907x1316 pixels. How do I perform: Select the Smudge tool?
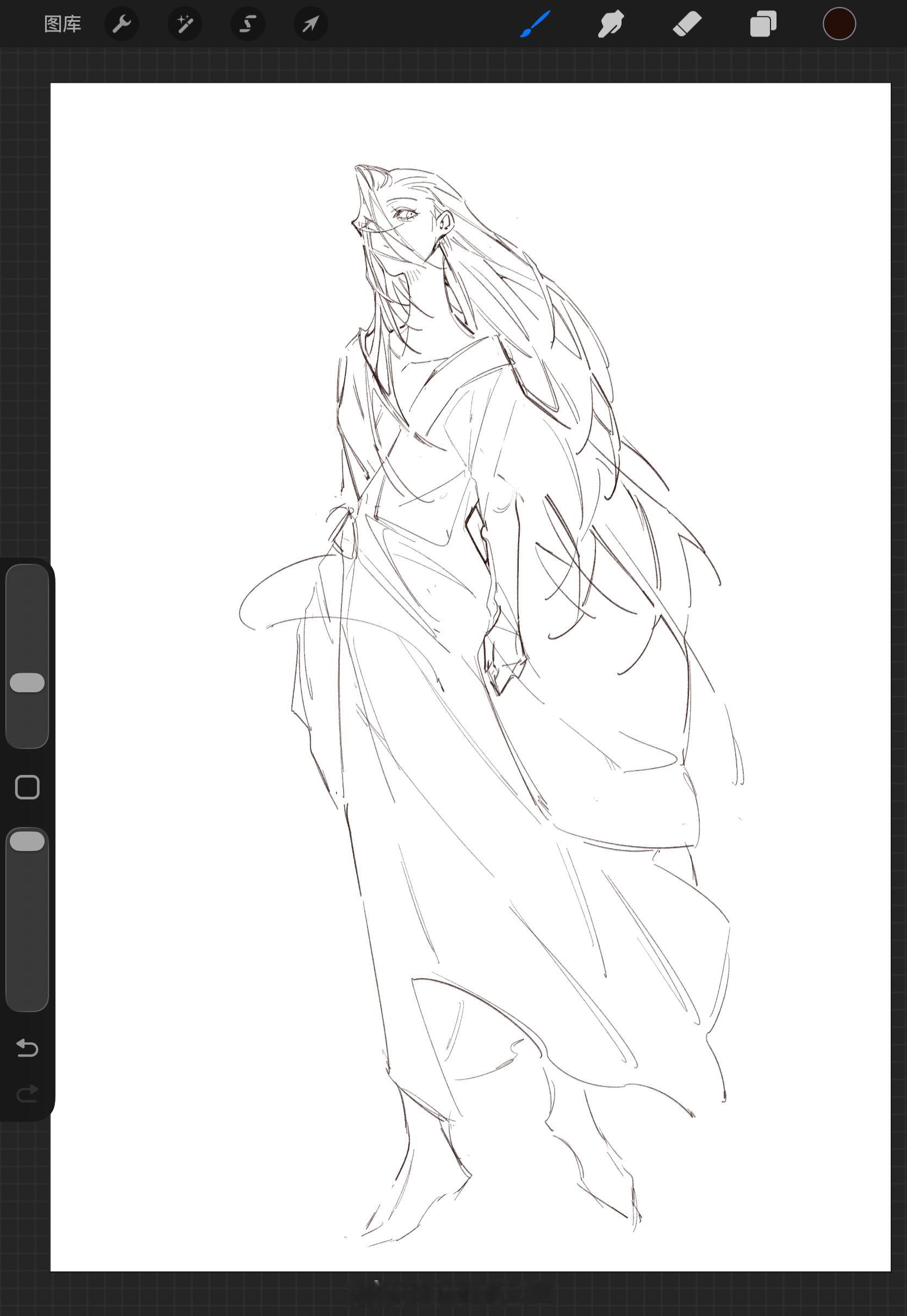611,24
